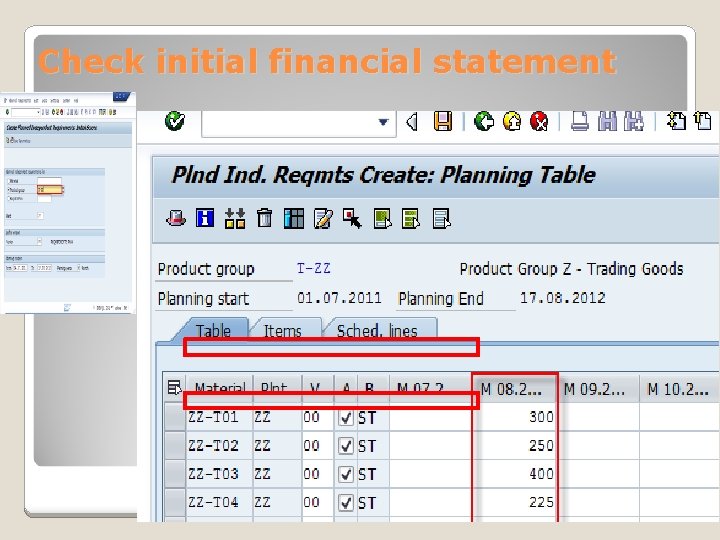This screenshot has height=540, width=720.
Task: Open the Sched. lines tab
Action: pos(377,331)
